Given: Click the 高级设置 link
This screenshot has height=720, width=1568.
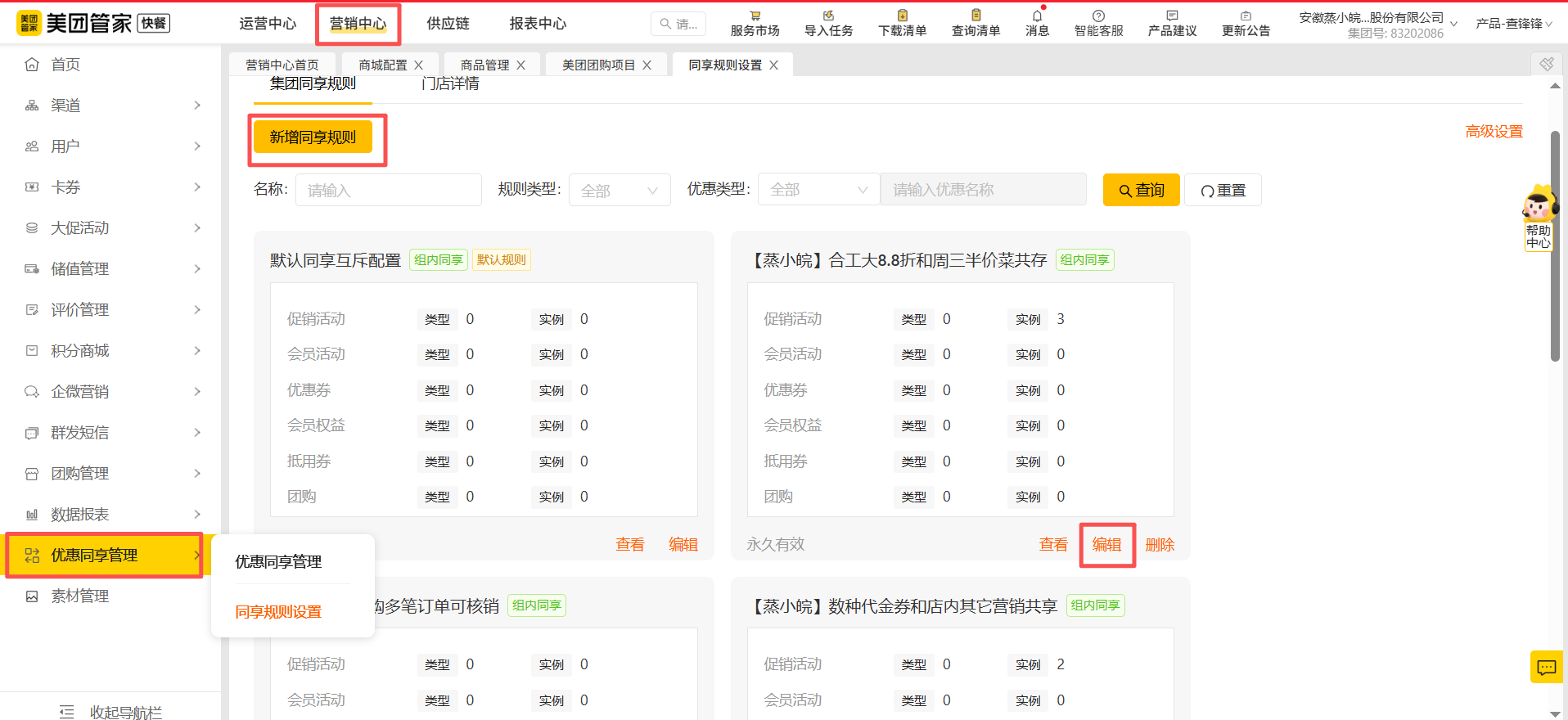Looking at the screenshot, I should [1494, 132].
